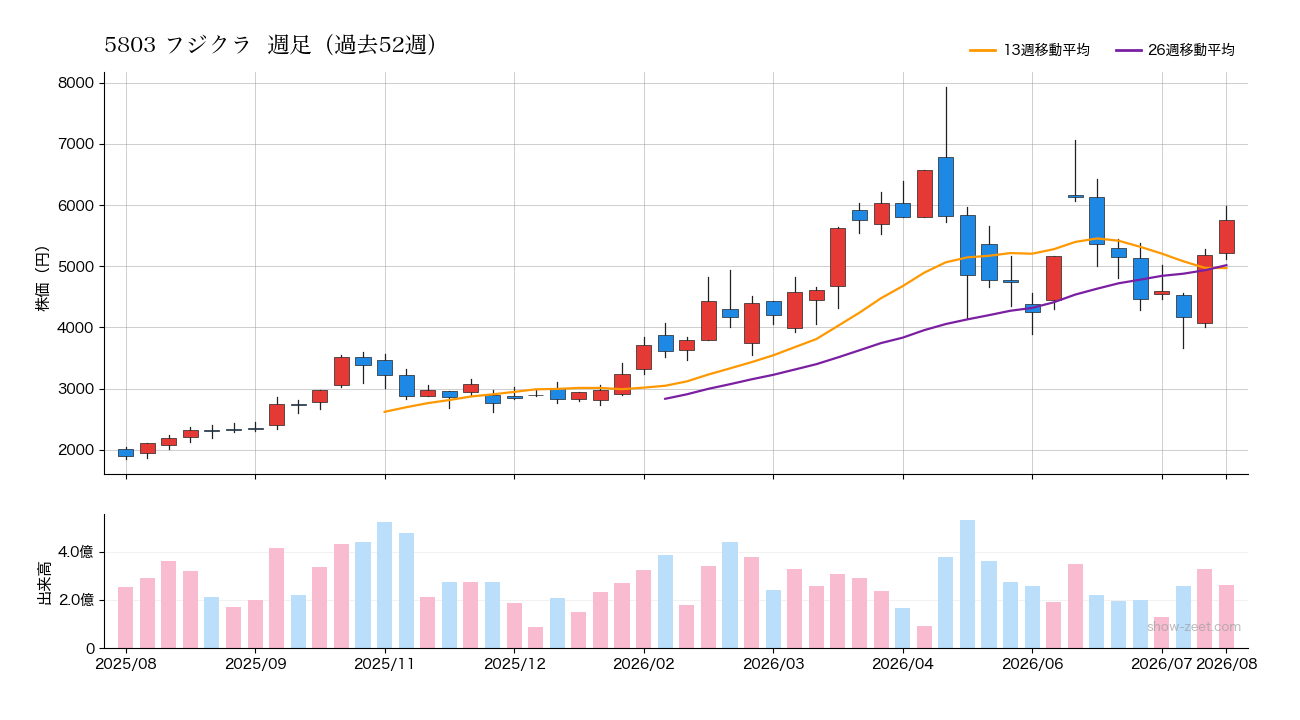Click the "出来高" volume axis label
This screenshot has width=1300, height=720.
[x=43, y=584]
